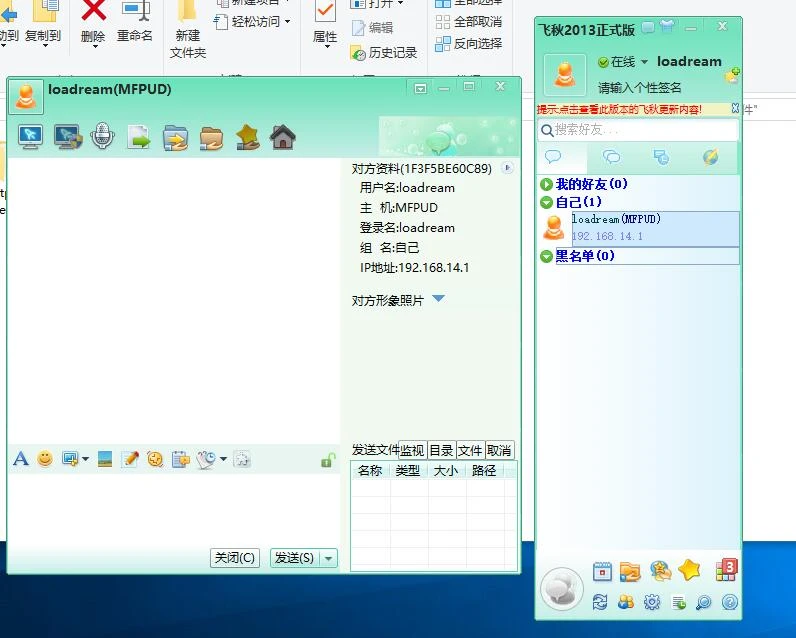Click the chat window's menu button in title bar
This screenshot has width=796, height=638.
[x=420, y=89]
